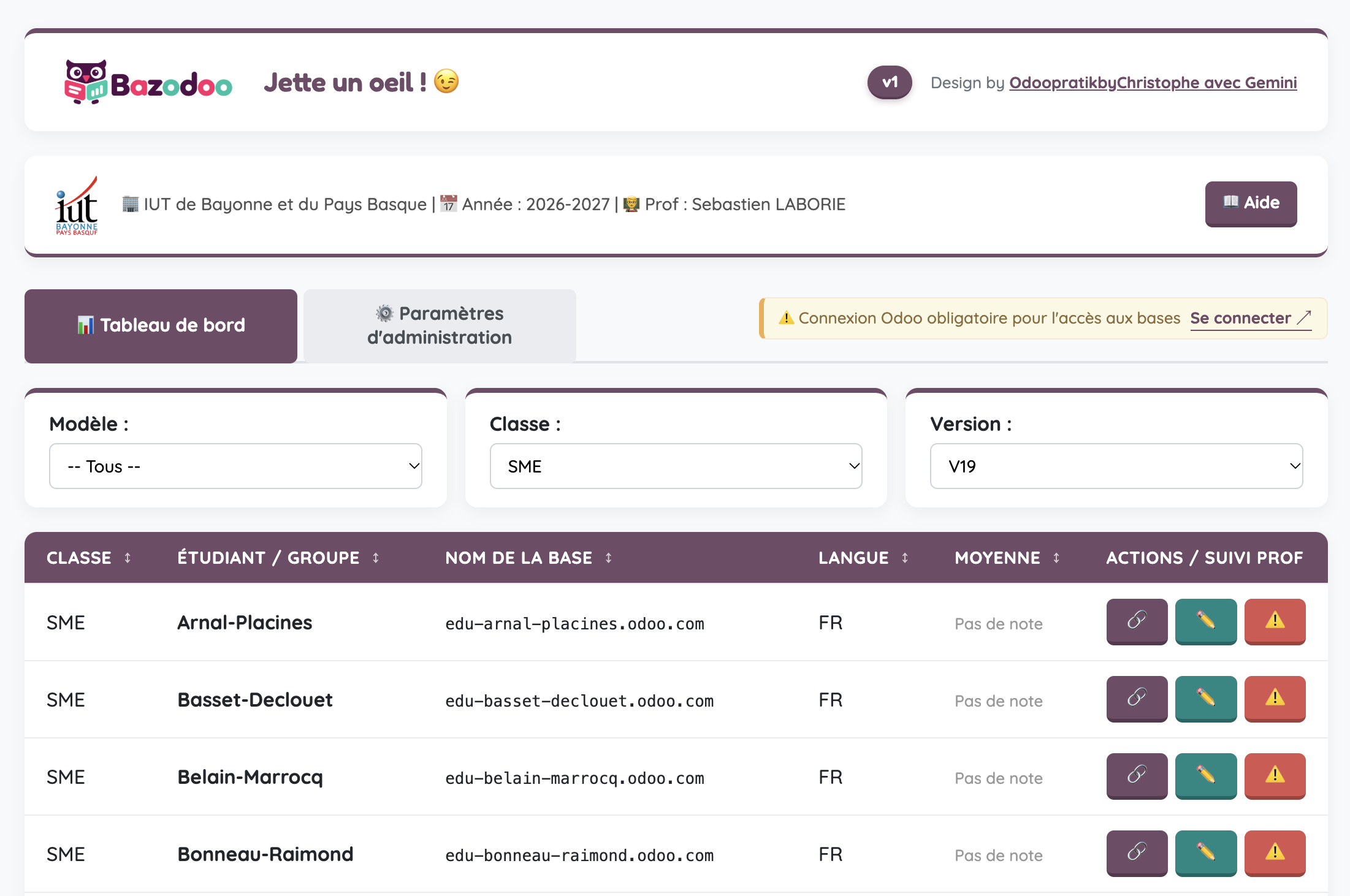This screenshot has height=896, width=1350.
Task: Select edu-arnal-placines.odoo.com base name
Action: (x=574, y=624)
